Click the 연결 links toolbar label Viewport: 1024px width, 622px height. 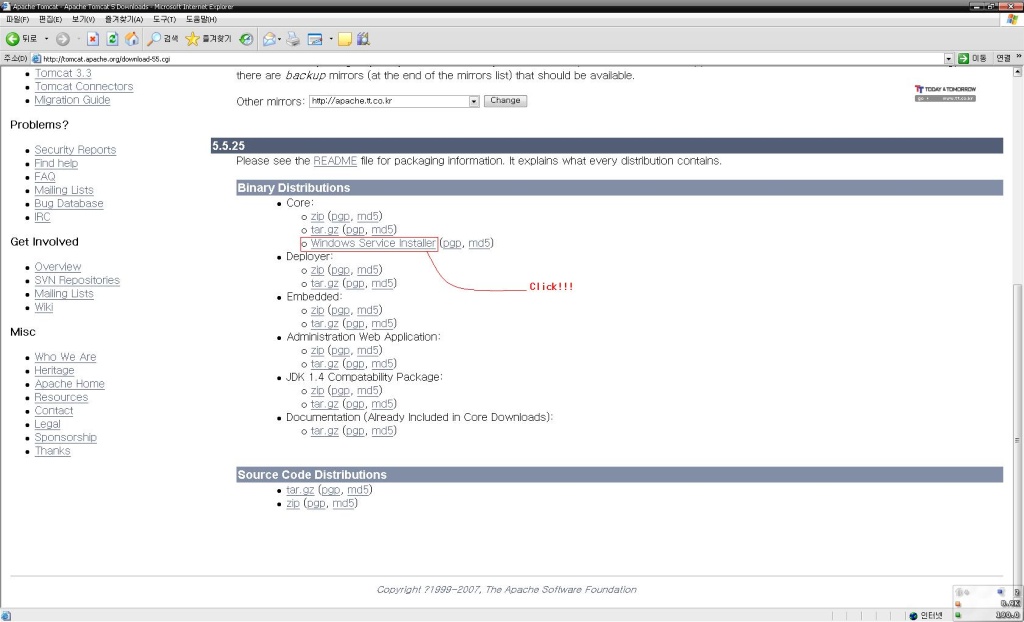tap(1003, 58)
